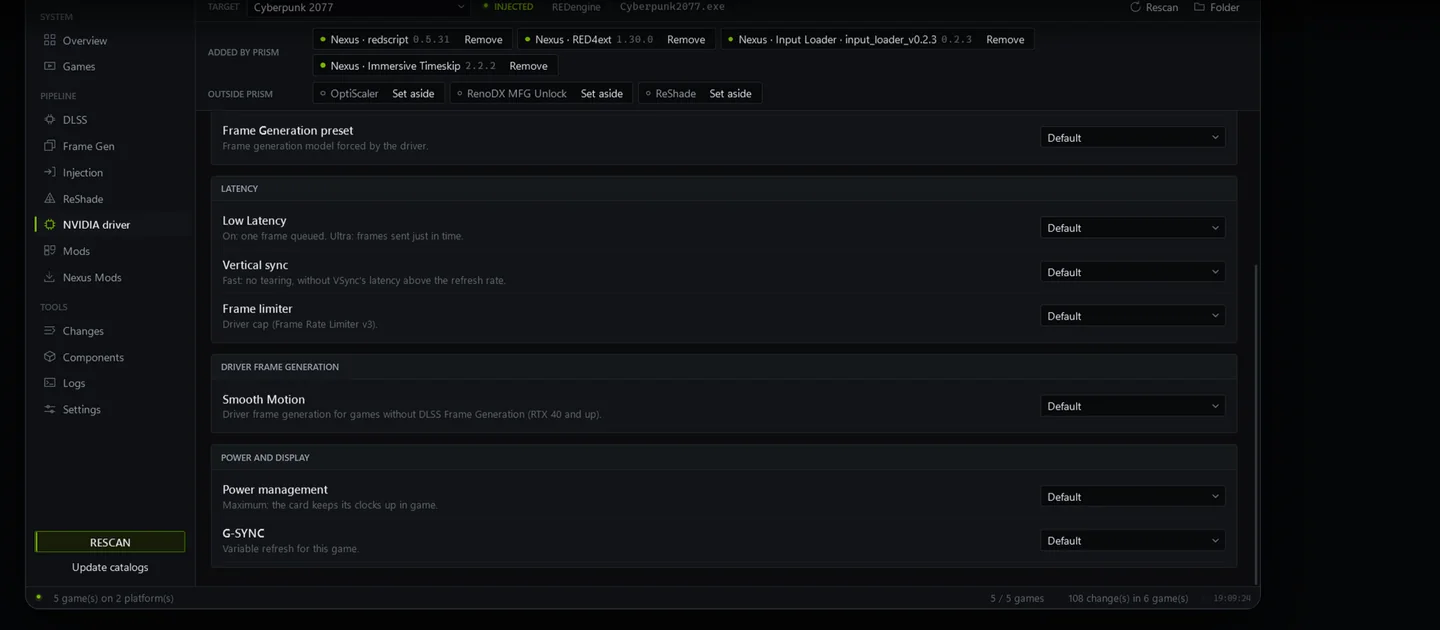The image size is (1440, 630).
Task: Click the green status dot in status bar
Action: tap(39, 597)
